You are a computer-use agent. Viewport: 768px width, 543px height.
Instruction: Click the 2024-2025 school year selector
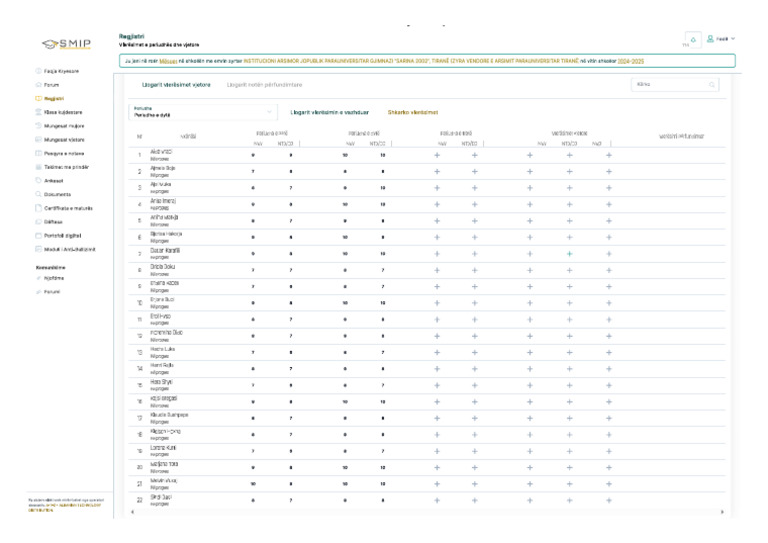pos(633,61)
